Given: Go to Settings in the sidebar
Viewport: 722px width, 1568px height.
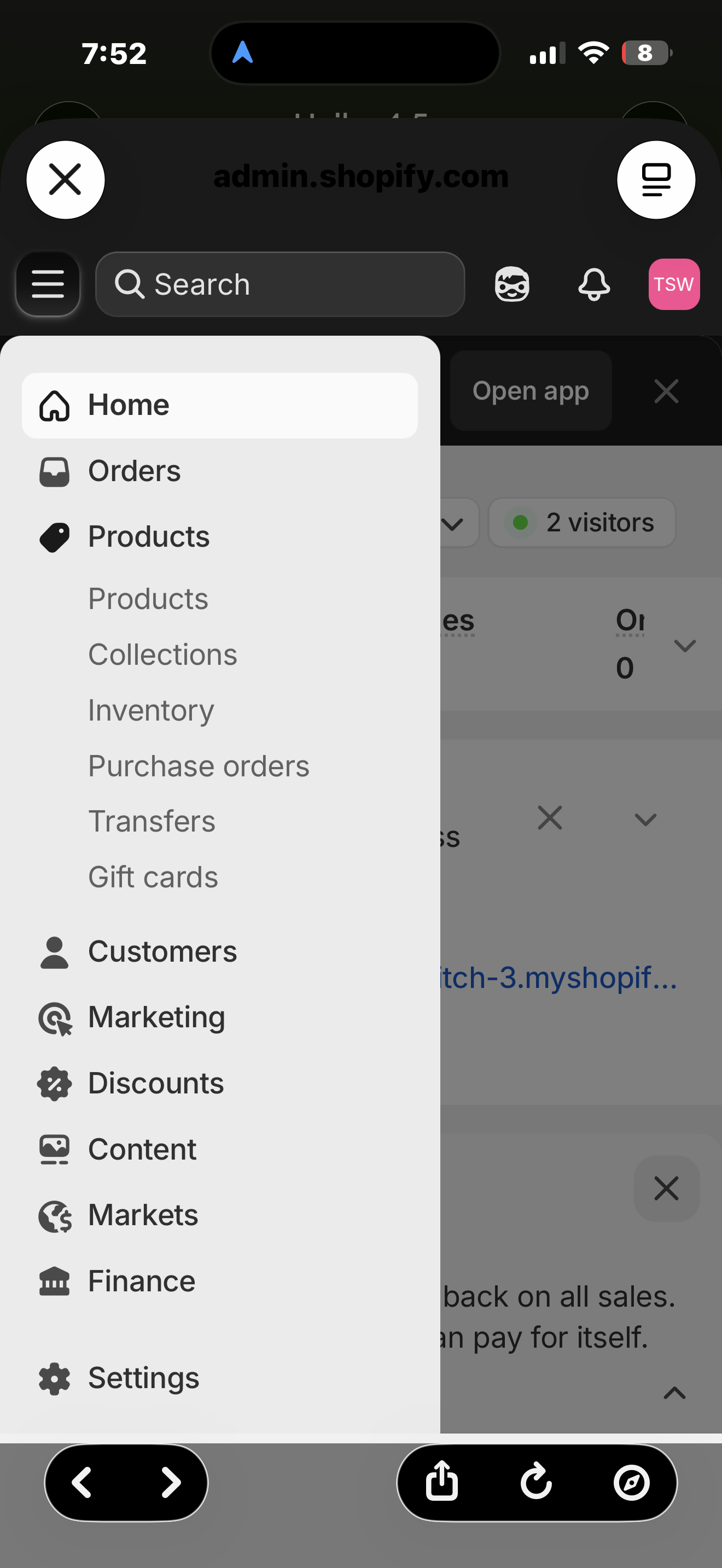Looking at the screenshot, I should tap(143, 1378).
